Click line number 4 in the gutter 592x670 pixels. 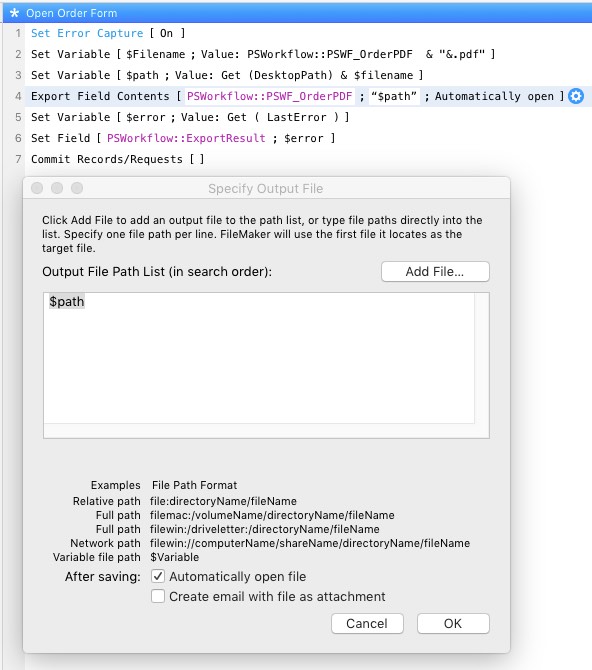18,96
